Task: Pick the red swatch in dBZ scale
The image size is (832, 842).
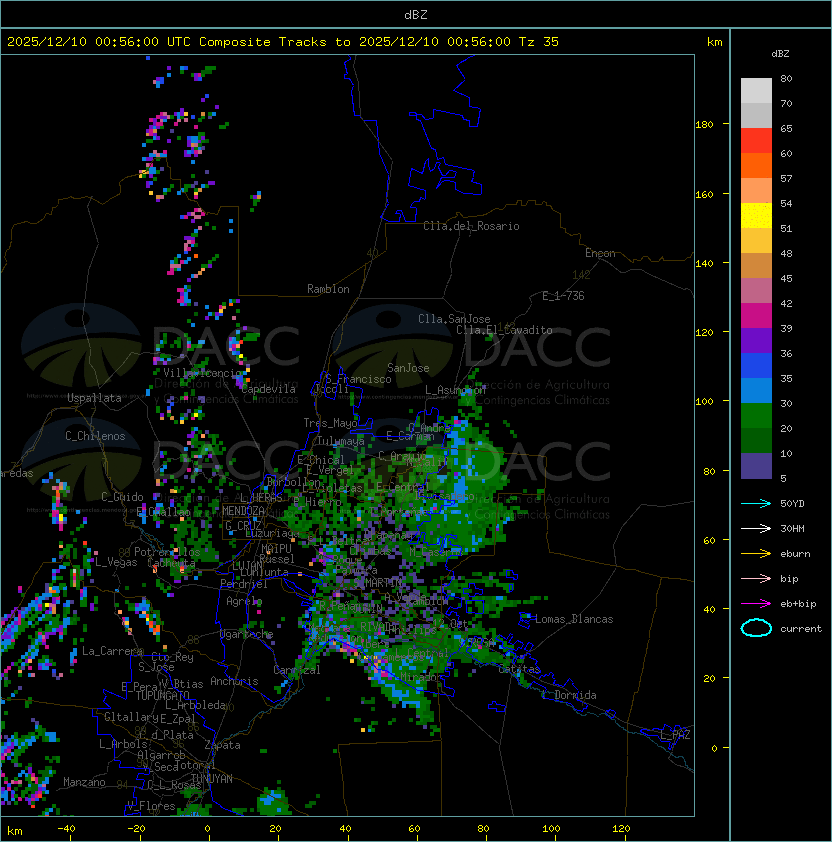Action: (756, 141)
